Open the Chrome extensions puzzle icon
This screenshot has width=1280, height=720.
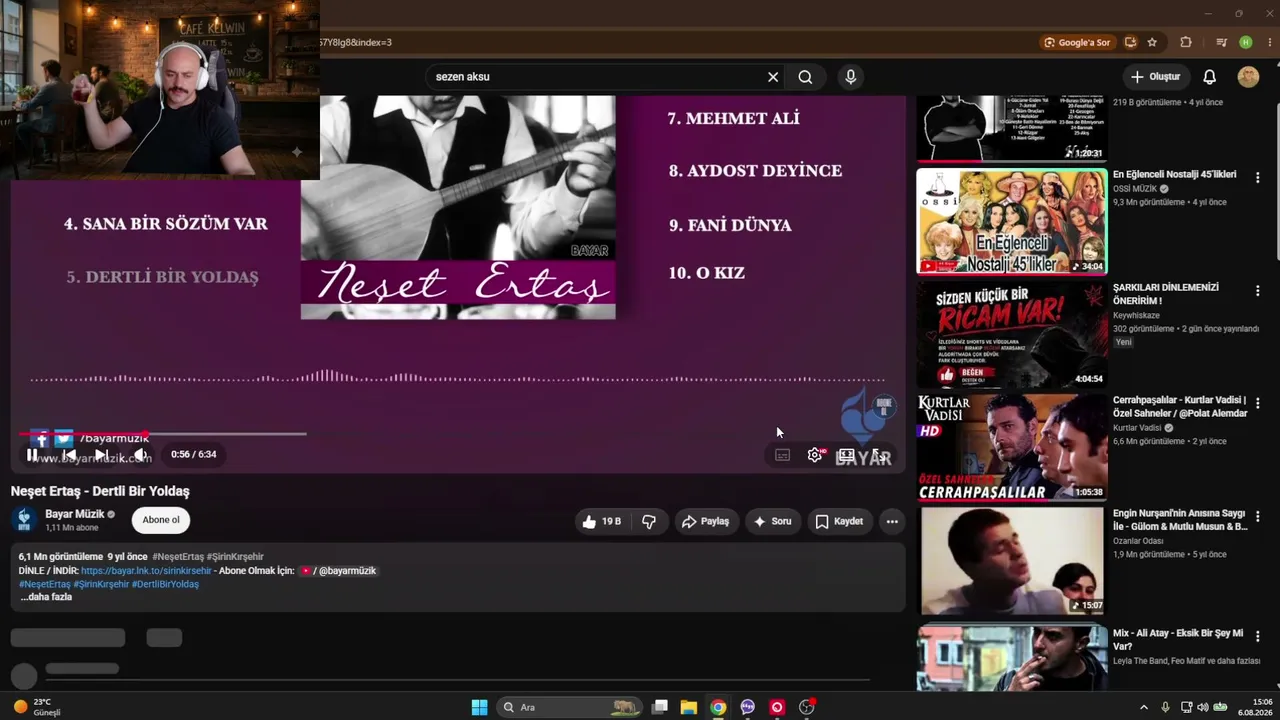point(1186,43)
